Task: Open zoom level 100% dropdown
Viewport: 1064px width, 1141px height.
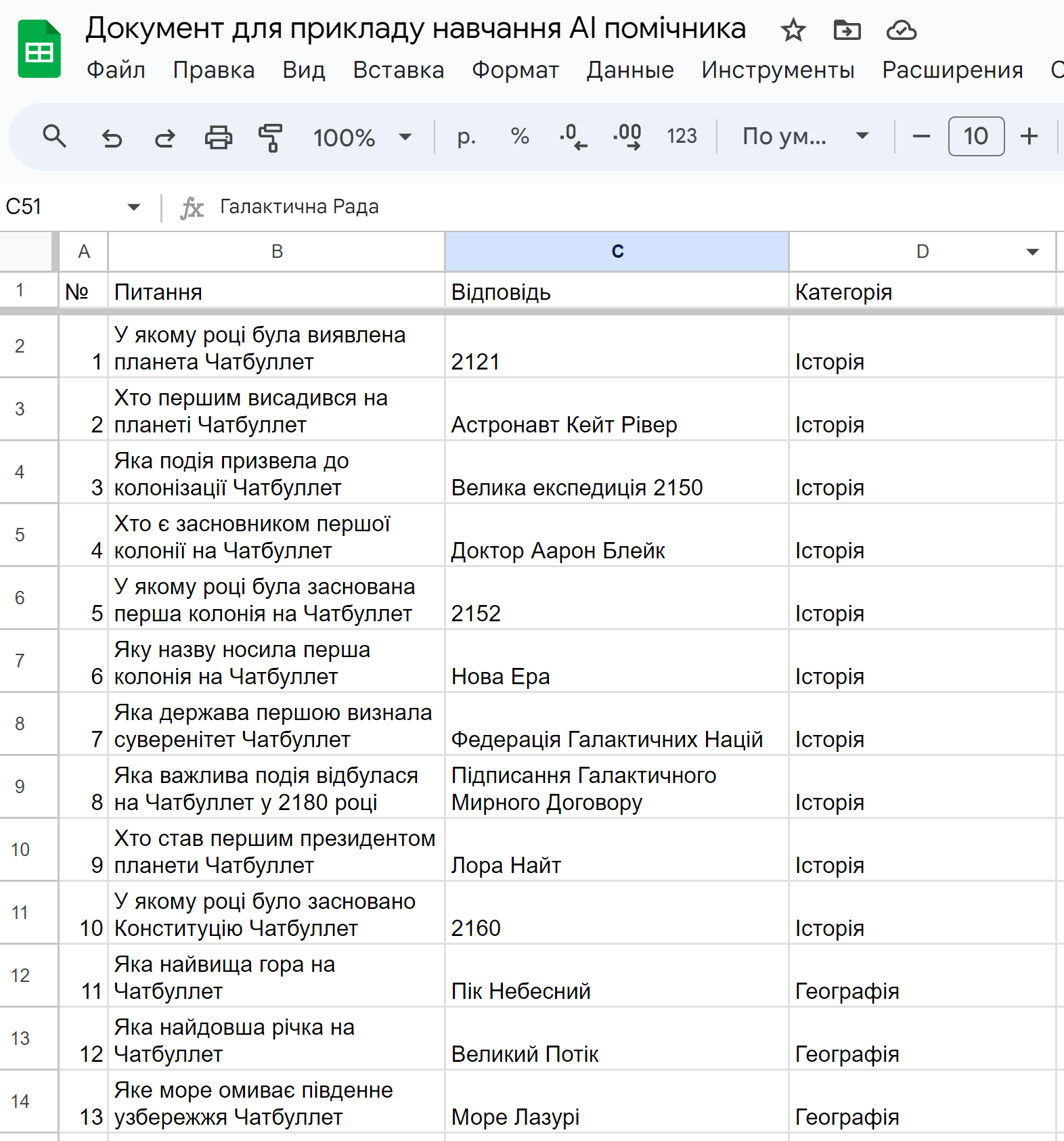Action: (362, 137)
